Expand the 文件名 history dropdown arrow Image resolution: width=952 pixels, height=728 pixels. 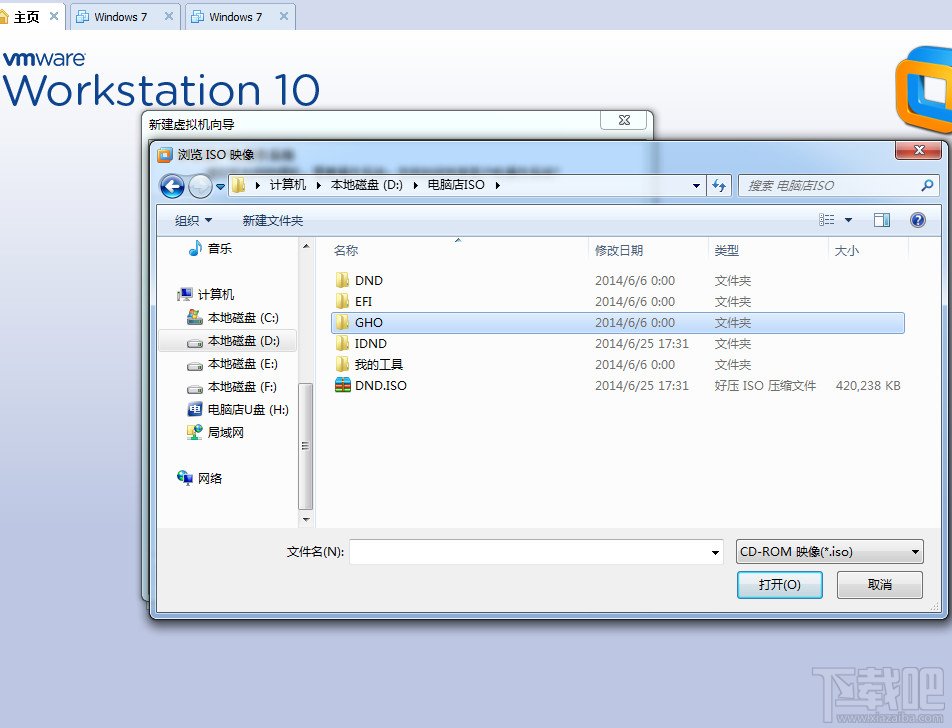click(715, 553)
